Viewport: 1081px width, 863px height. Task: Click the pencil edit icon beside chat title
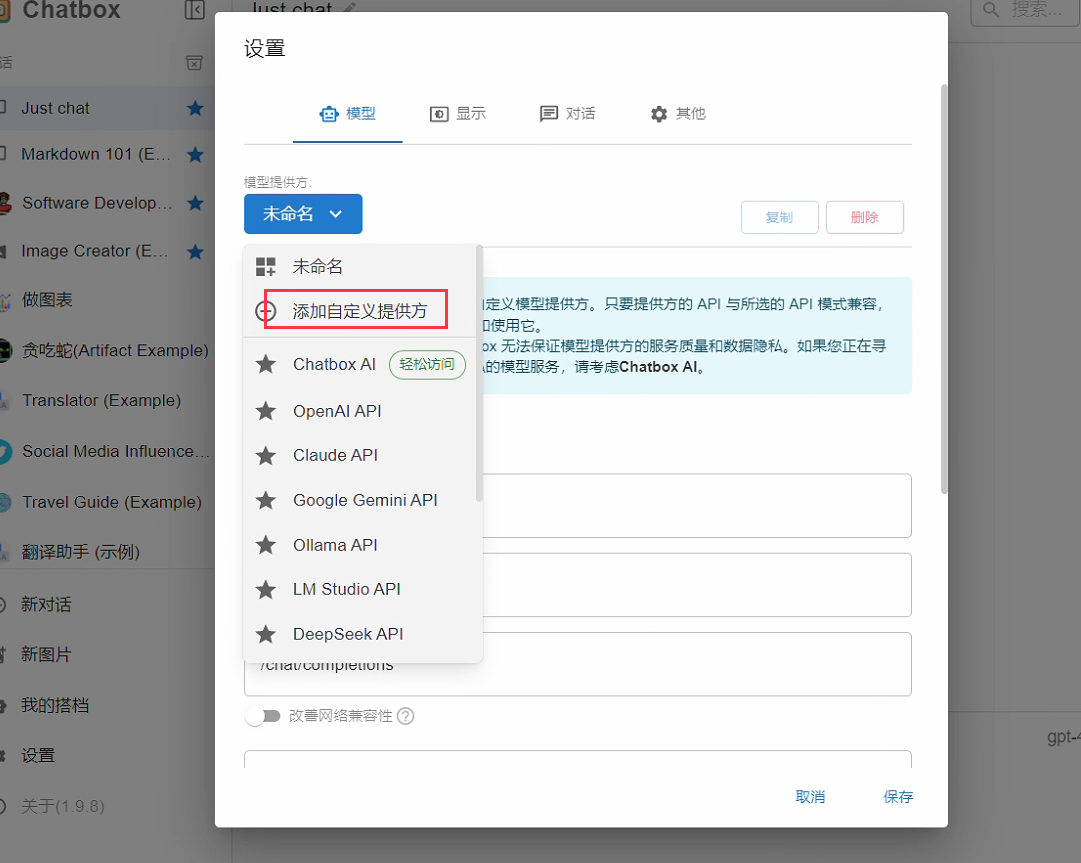click(x=350, y=8)
